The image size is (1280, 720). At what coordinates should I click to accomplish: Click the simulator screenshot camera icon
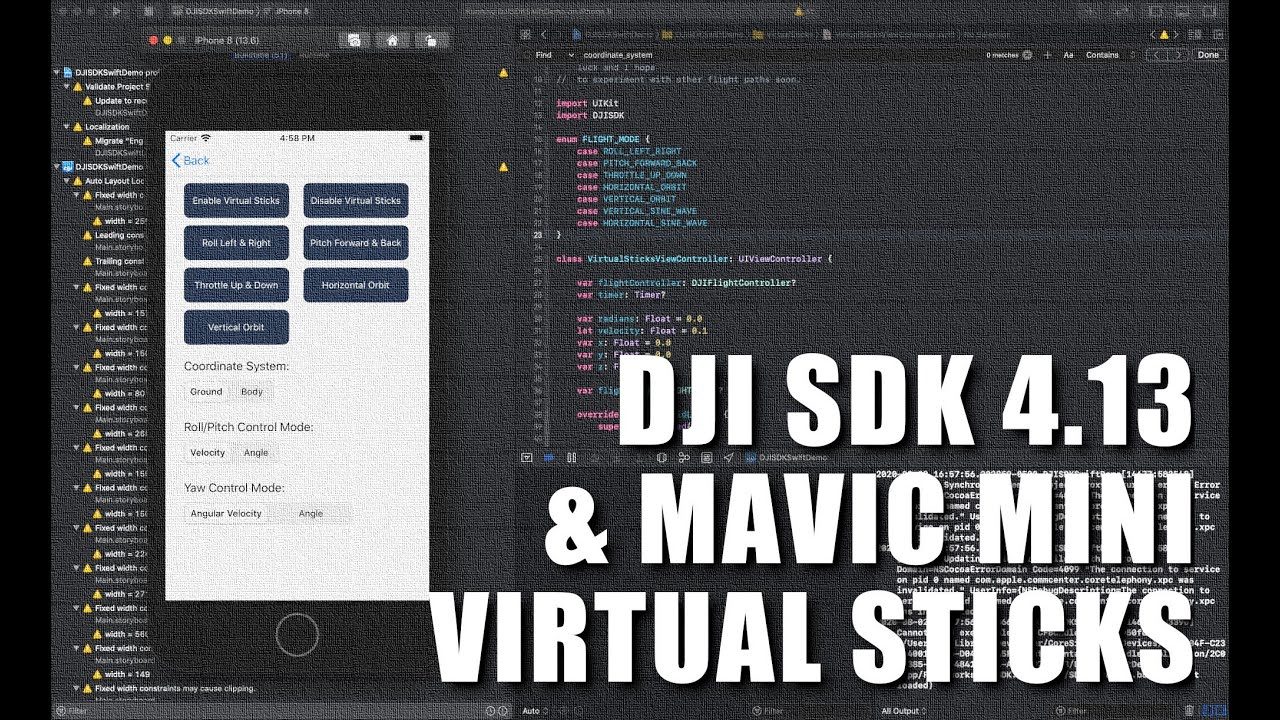pos(354,40)
